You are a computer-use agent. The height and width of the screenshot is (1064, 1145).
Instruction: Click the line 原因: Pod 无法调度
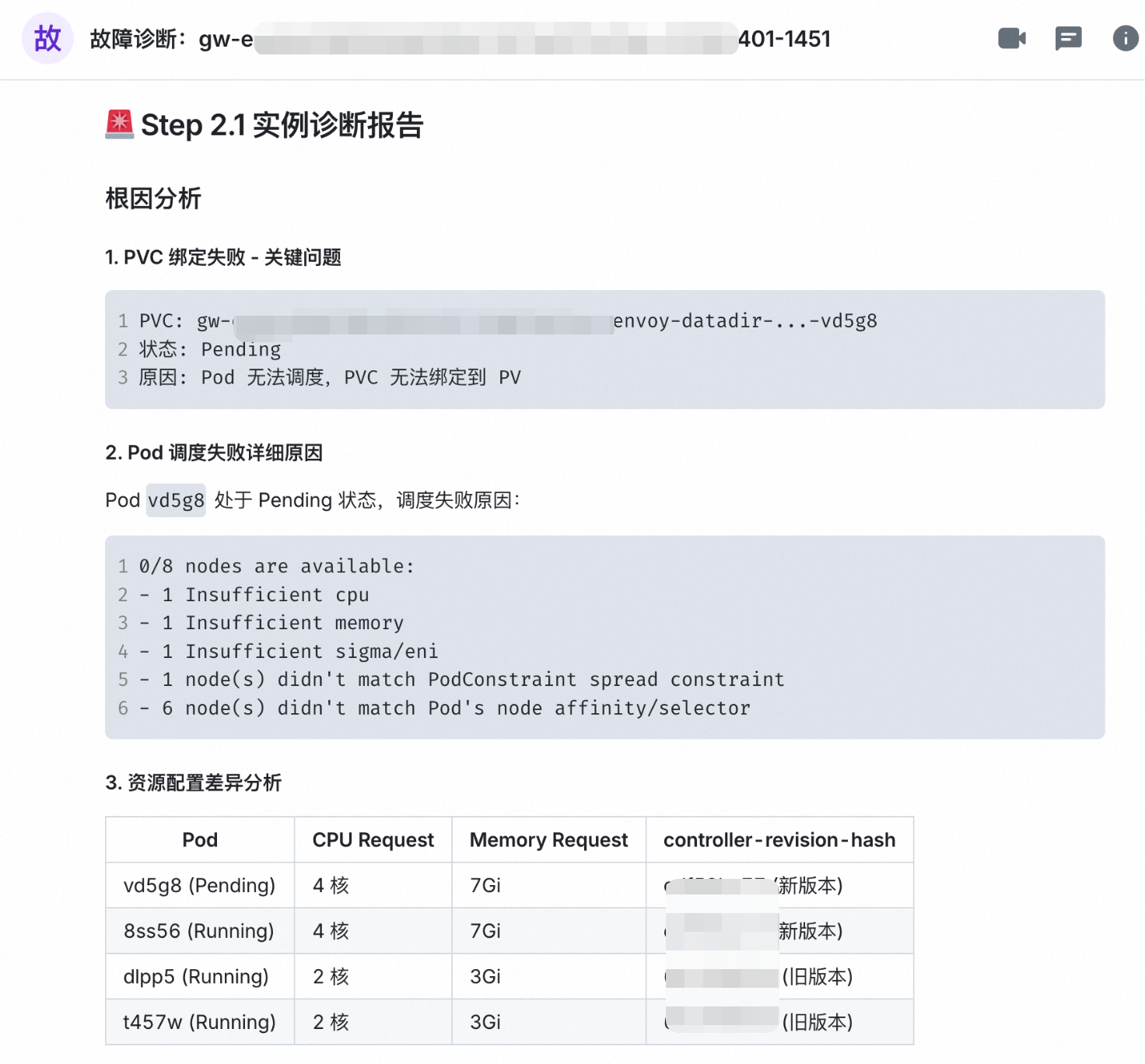[x=330, y=378]
